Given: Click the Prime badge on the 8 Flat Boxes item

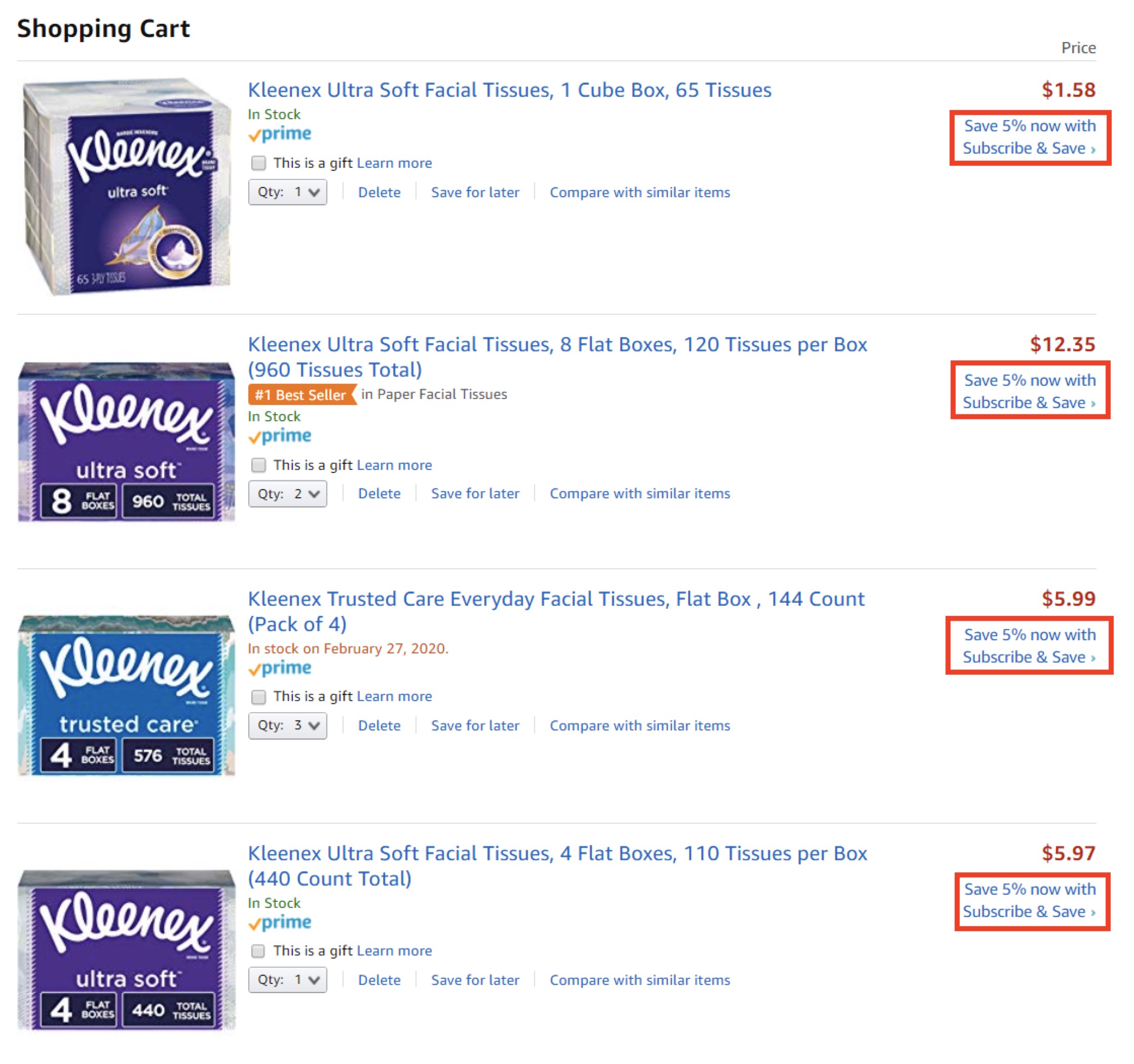Looking at the screenshot, I should 281,435.
